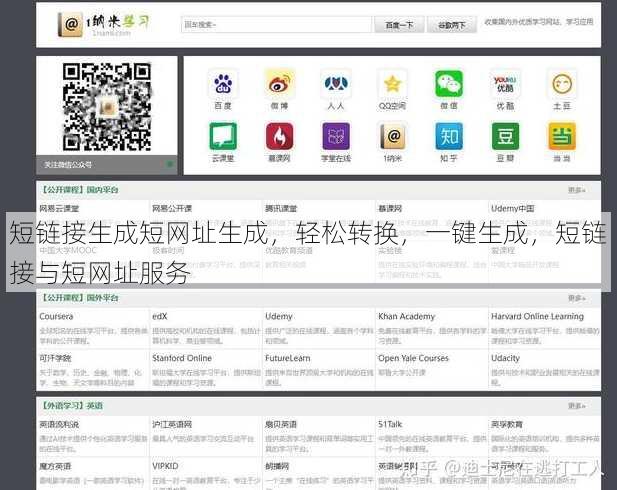
Task: Open the 沪江英语网 link
Action: coord(172,424)
